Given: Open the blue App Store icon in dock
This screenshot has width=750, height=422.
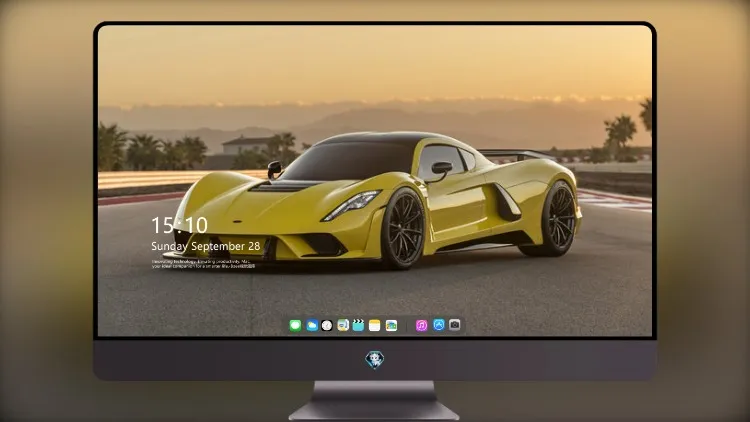Looking at the screenshot, I should 439,325.
